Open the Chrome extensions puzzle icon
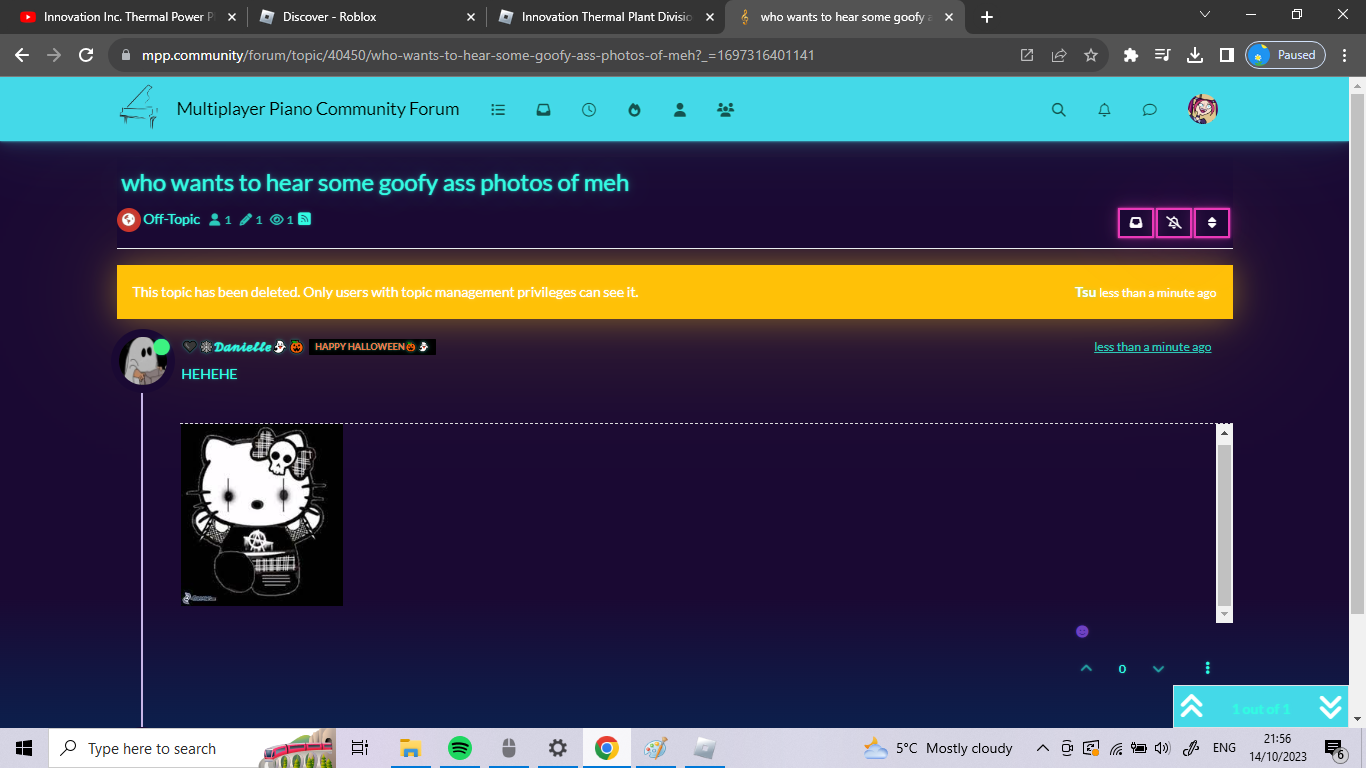1366x768 pixels. 1131,55
